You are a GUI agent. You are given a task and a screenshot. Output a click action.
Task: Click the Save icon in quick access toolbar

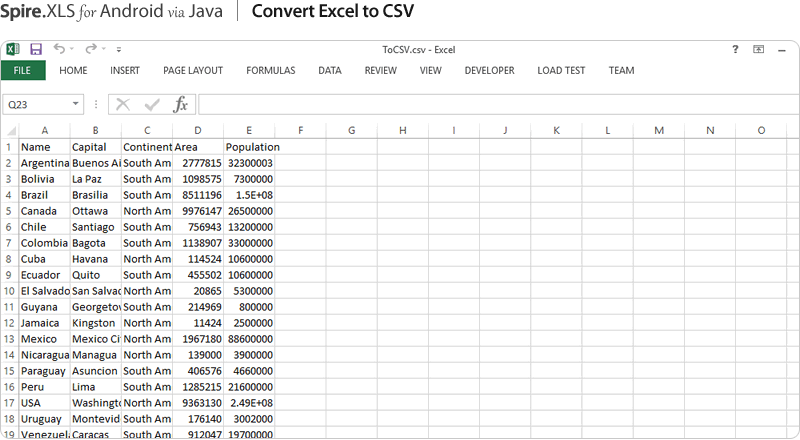coord(36,49)
